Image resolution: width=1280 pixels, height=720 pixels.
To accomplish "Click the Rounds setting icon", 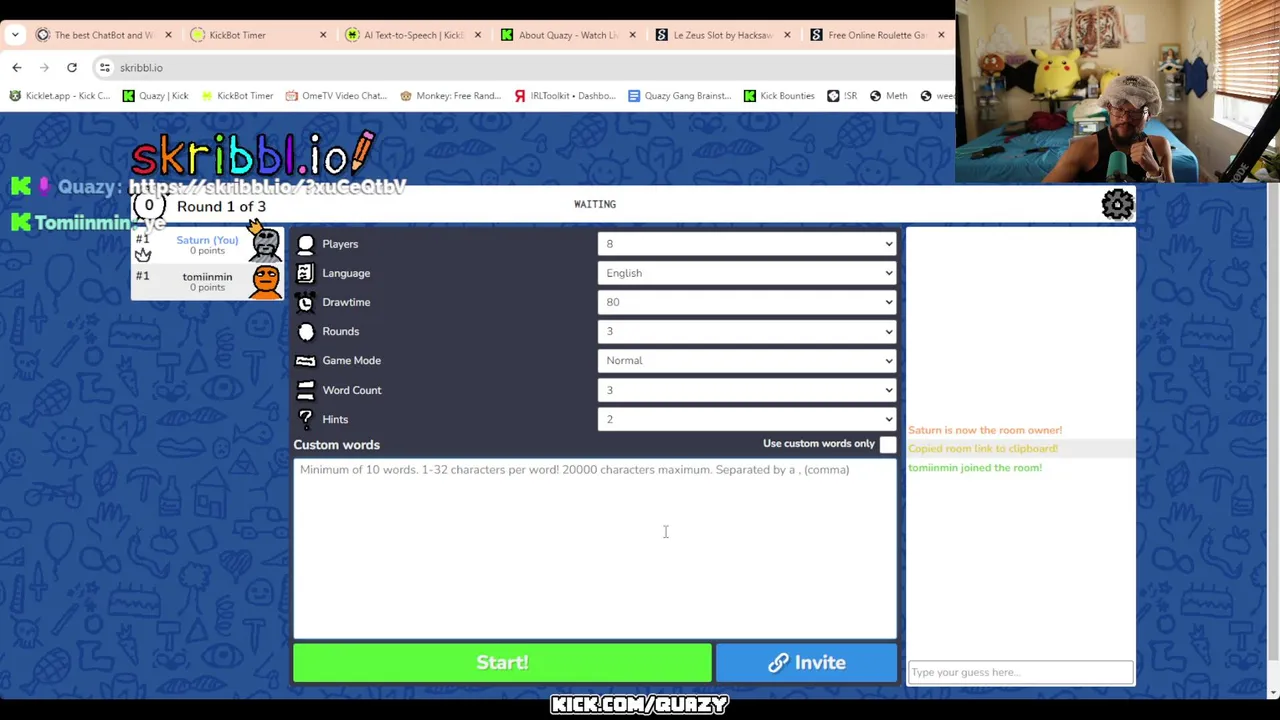I will (x=306, y=331).
